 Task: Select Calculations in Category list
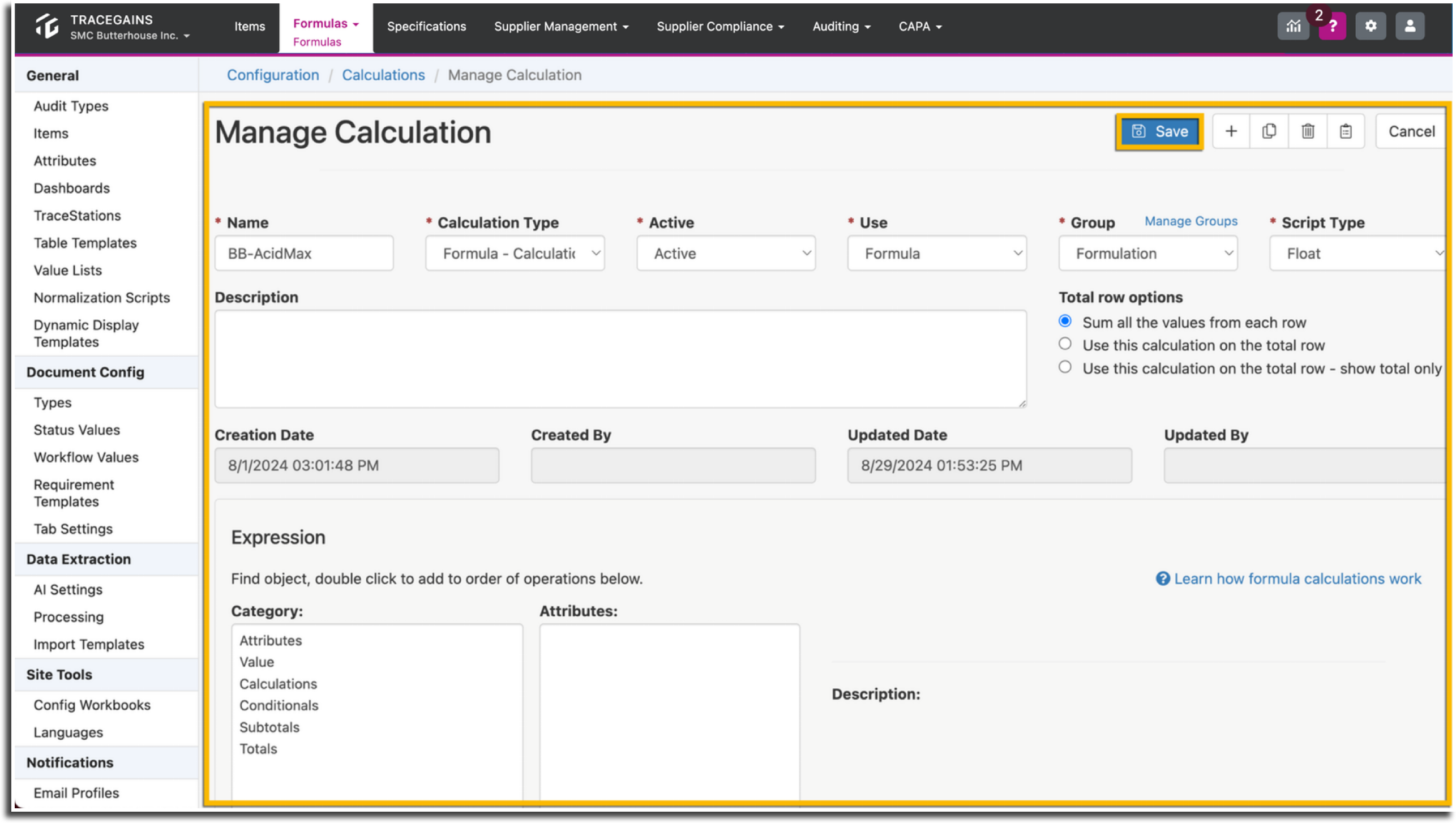coord(278,684)
